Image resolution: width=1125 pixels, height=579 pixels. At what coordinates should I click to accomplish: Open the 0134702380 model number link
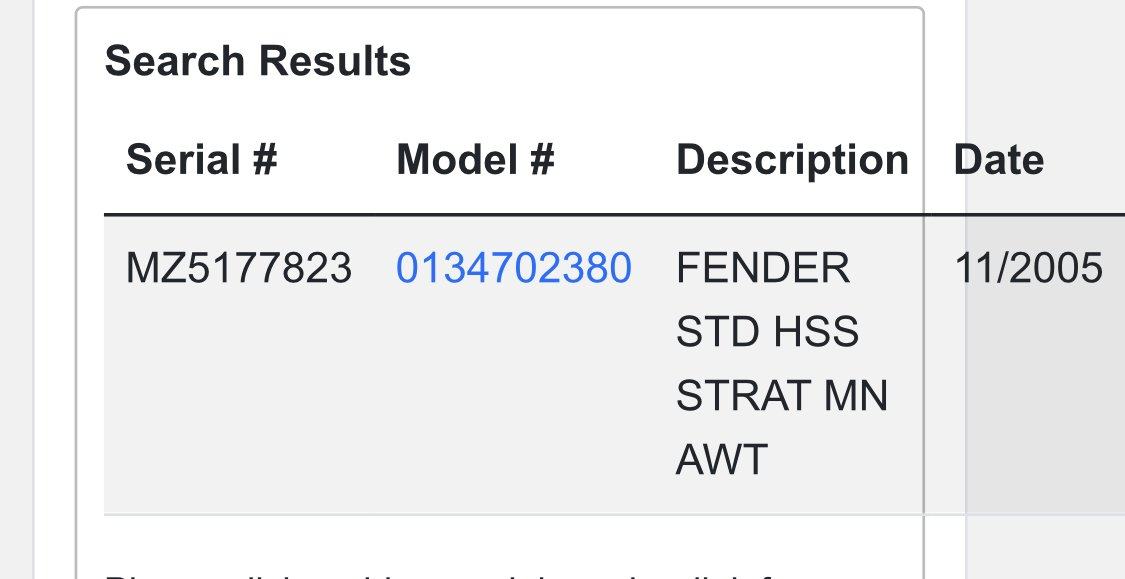[x=513, y=268]
